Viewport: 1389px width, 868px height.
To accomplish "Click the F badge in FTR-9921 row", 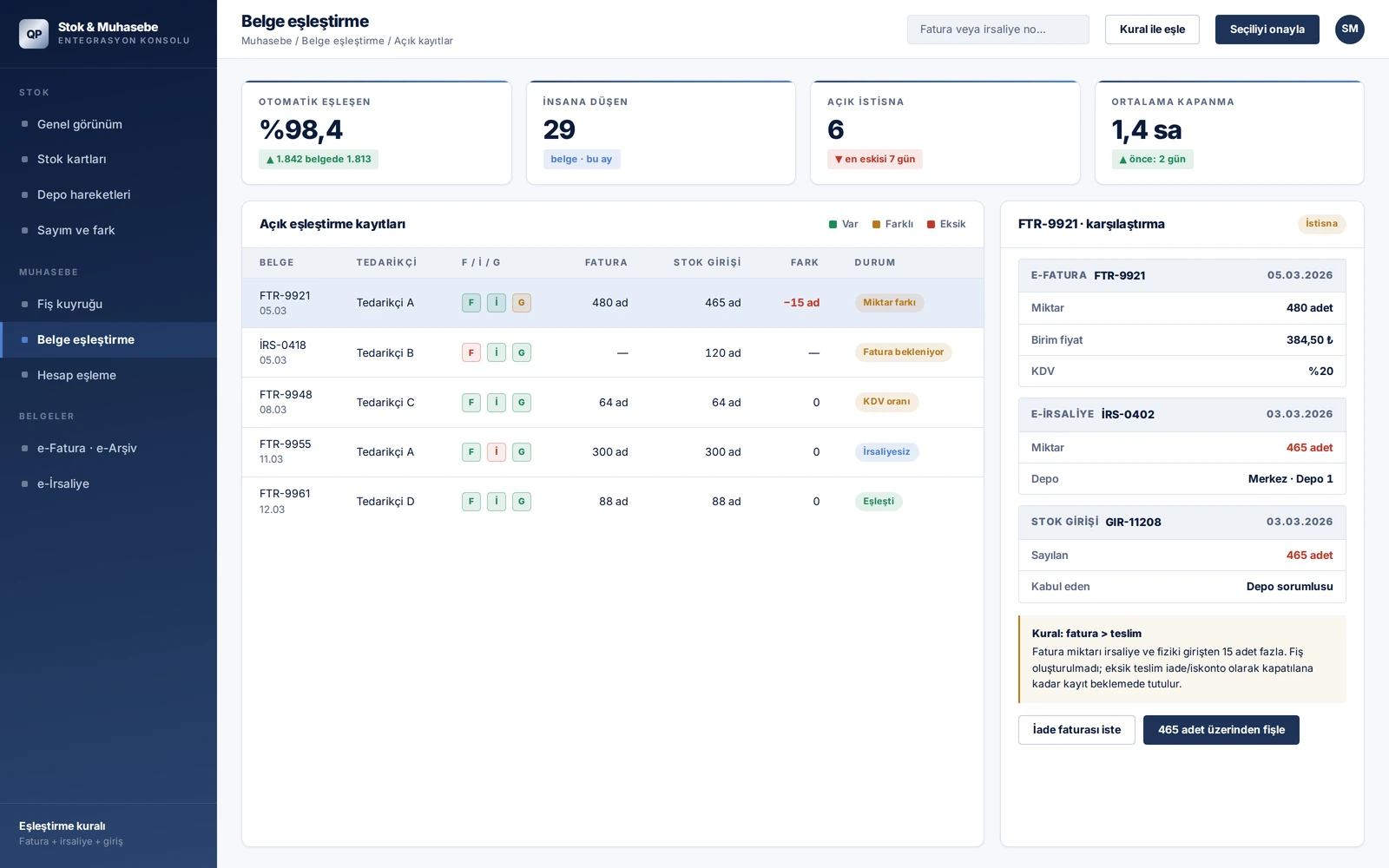I will point(471,303).
